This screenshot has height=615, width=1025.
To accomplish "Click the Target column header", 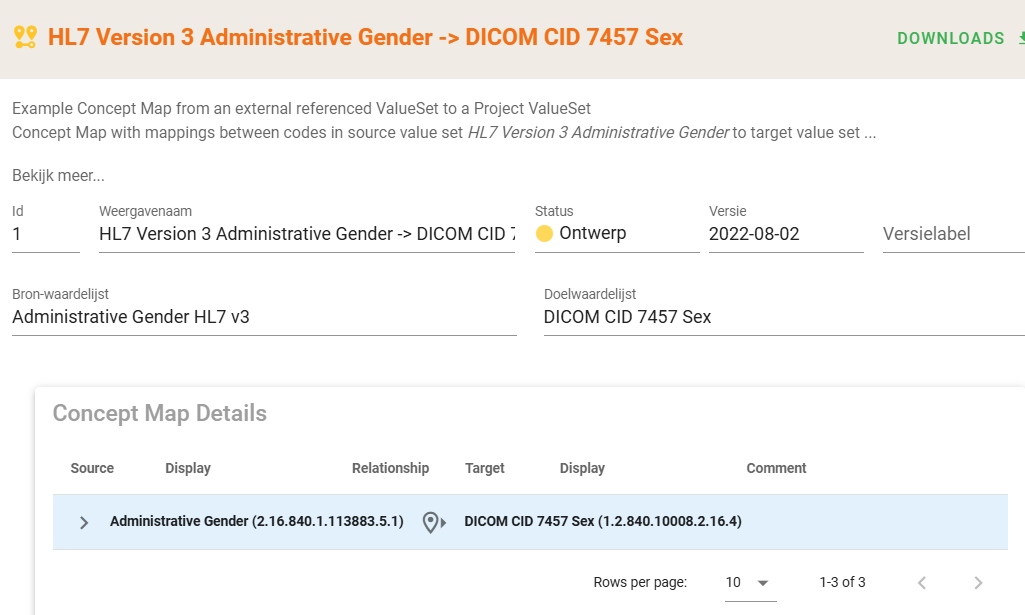I will [x=485, y=468].
